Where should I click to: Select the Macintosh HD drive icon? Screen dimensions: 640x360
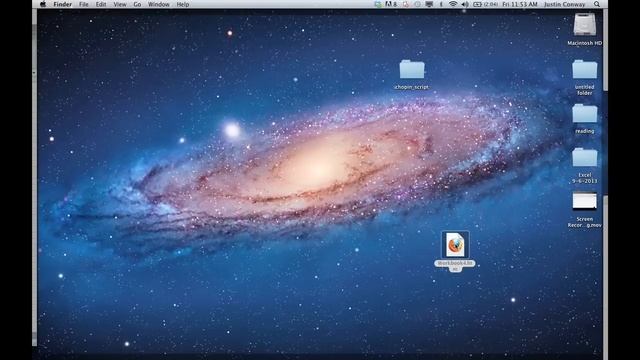tap(584, 24)
